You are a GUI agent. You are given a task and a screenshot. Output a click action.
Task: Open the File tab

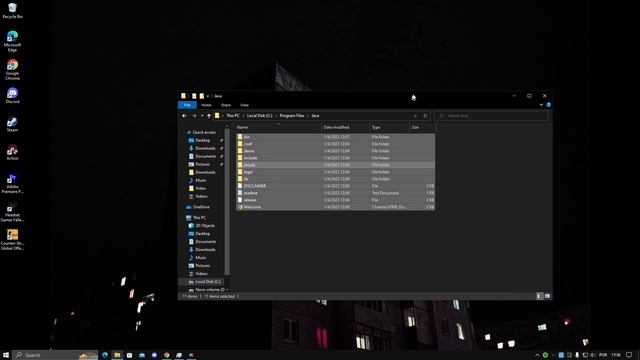187,105
